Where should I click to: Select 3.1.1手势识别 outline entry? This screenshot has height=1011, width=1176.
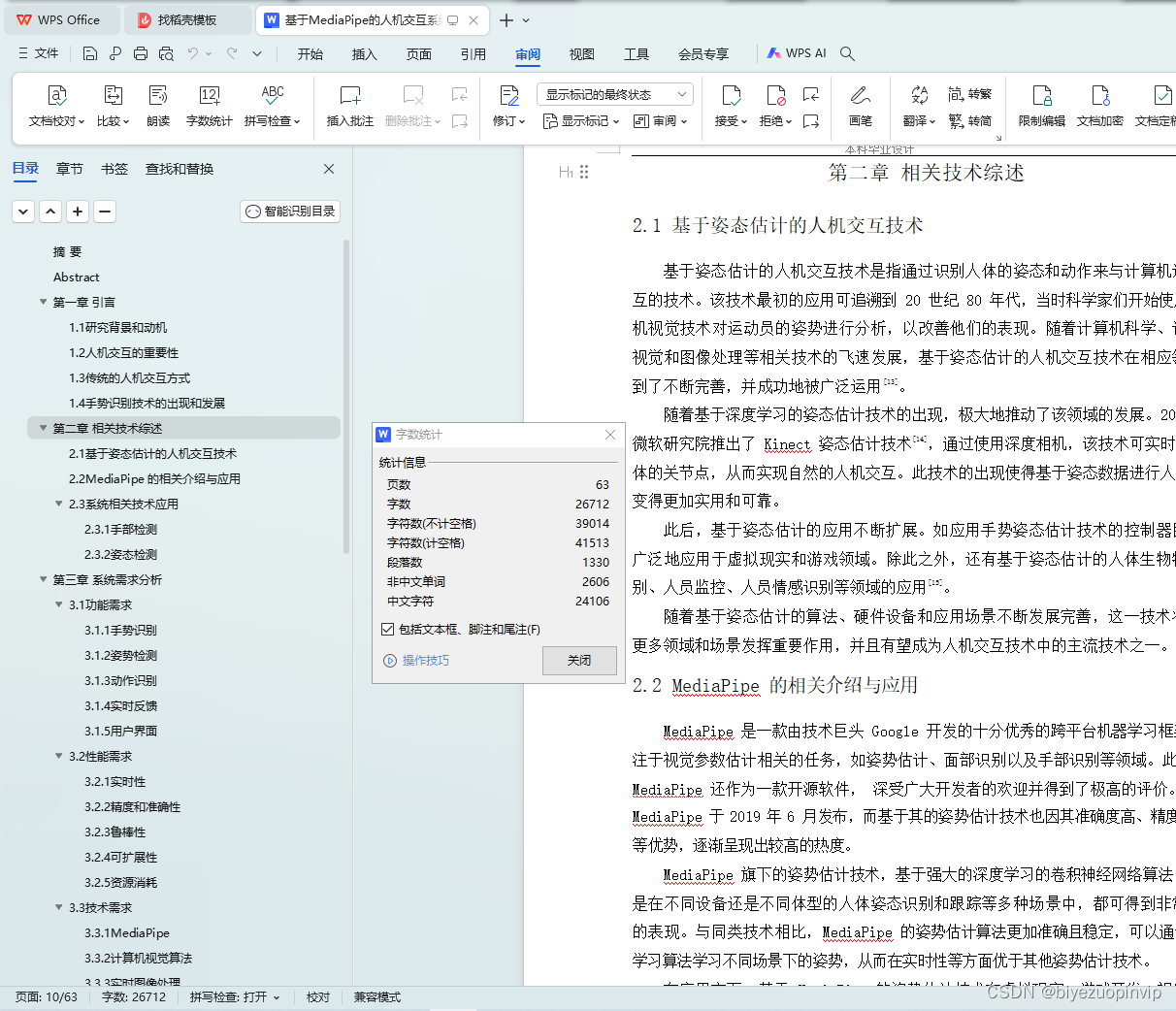pyautogui.click(x=120, y=630)
